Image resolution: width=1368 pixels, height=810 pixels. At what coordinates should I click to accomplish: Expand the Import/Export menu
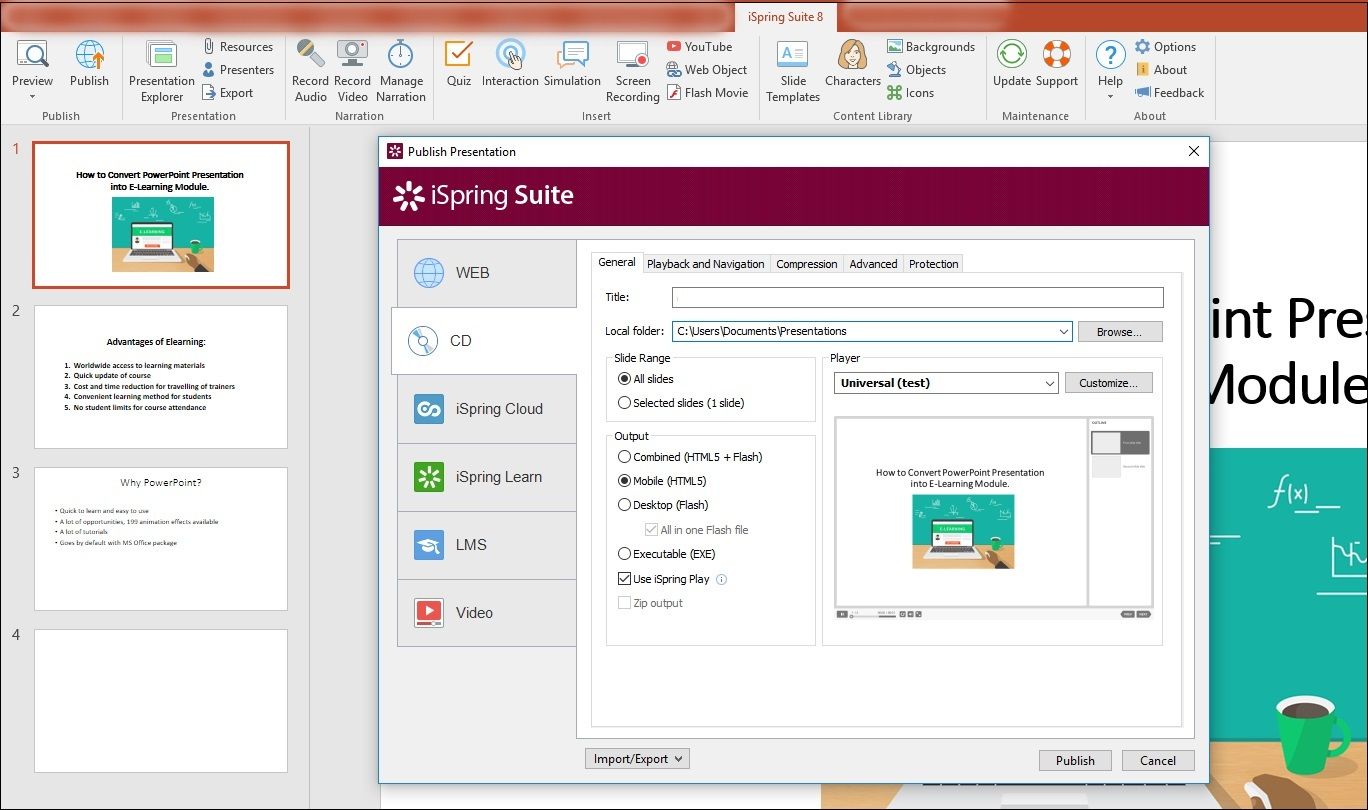pyautogui.click(x=637, y=758)
